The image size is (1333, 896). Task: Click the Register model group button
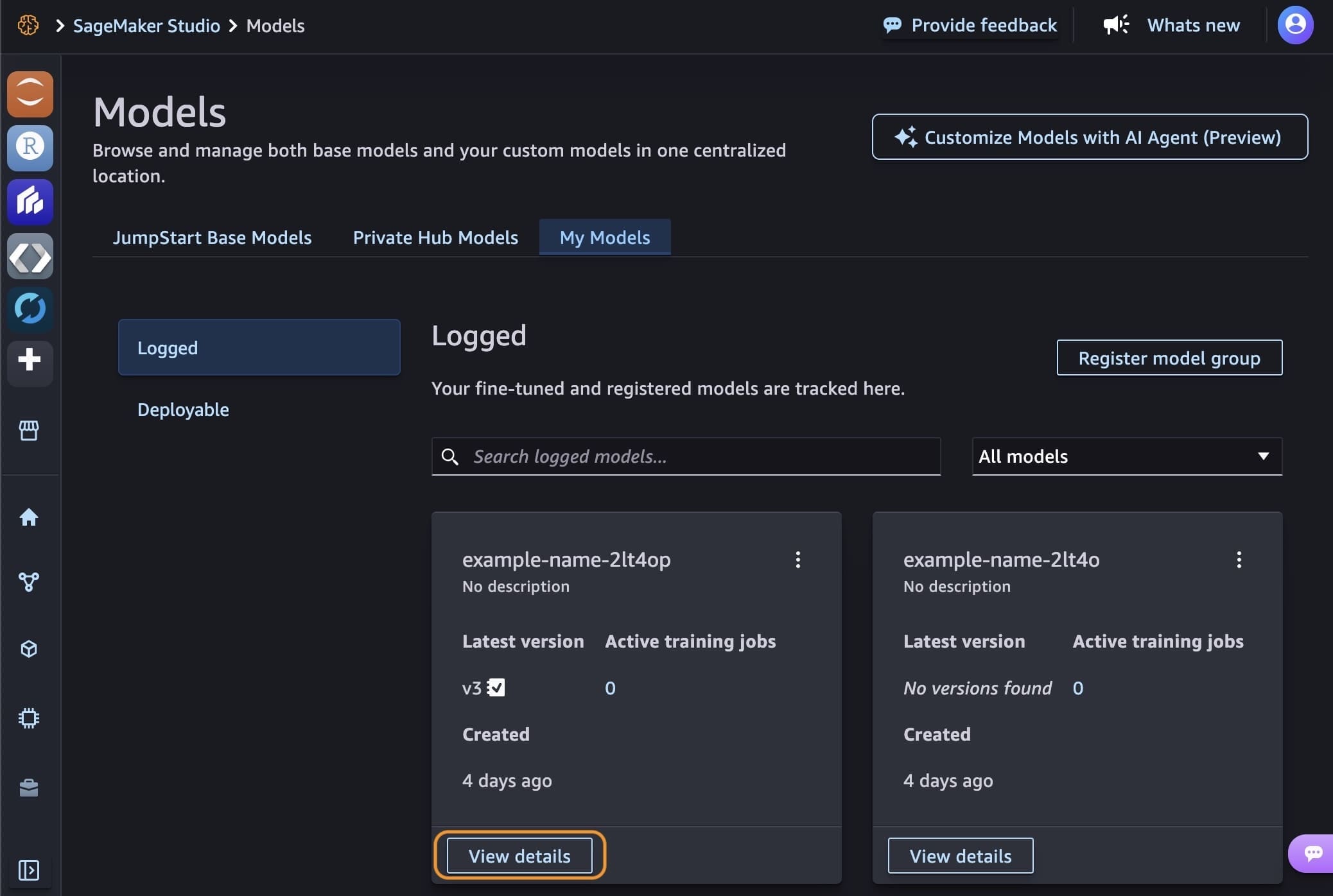pos(1169,358)
